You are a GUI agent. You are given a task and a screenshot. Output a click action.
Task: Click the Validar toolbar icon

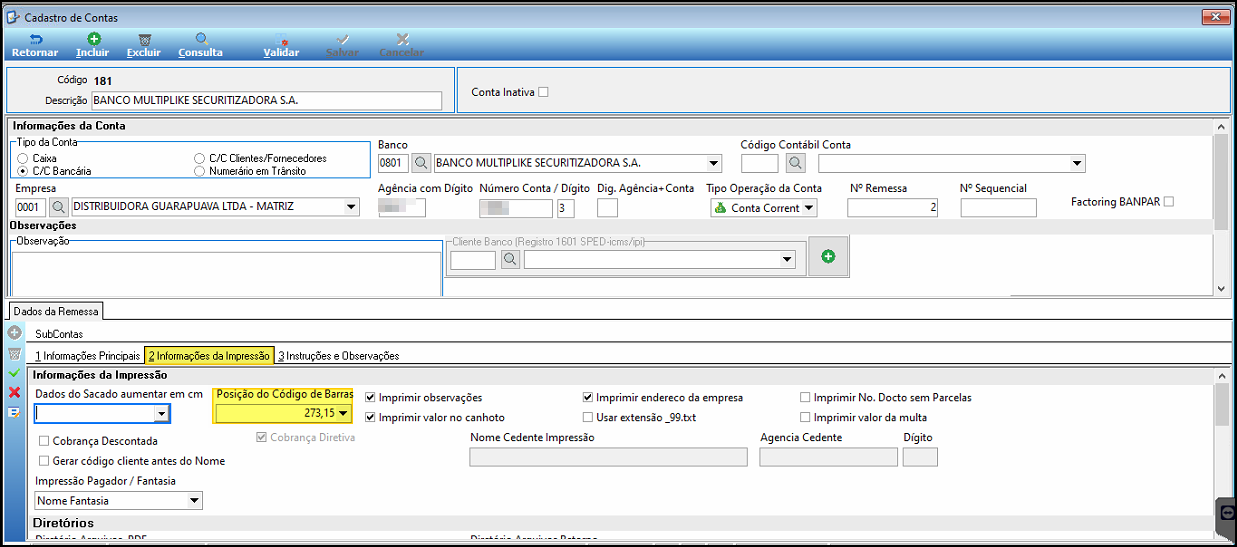tap(281, 39)
